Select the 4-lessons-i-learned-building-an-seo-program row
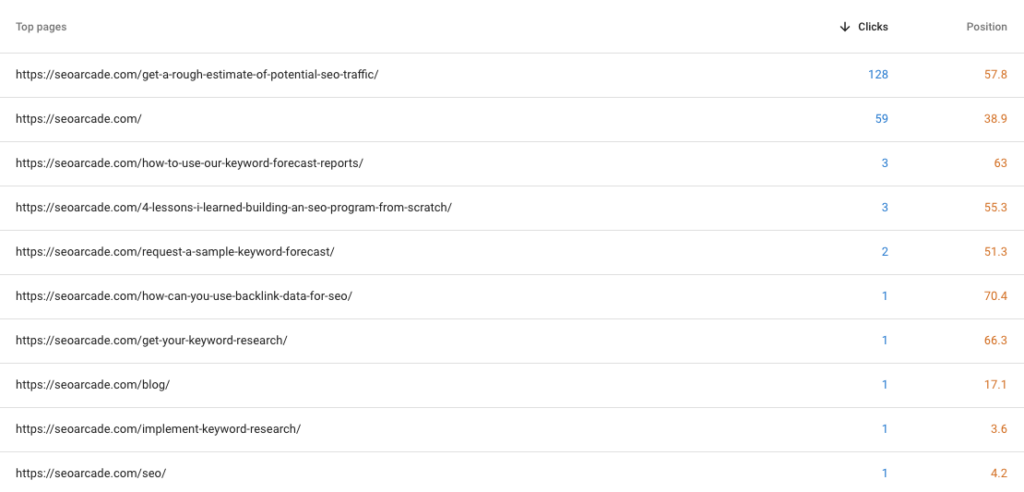The width and height of the screenshot is (1024, 492). 512,208
